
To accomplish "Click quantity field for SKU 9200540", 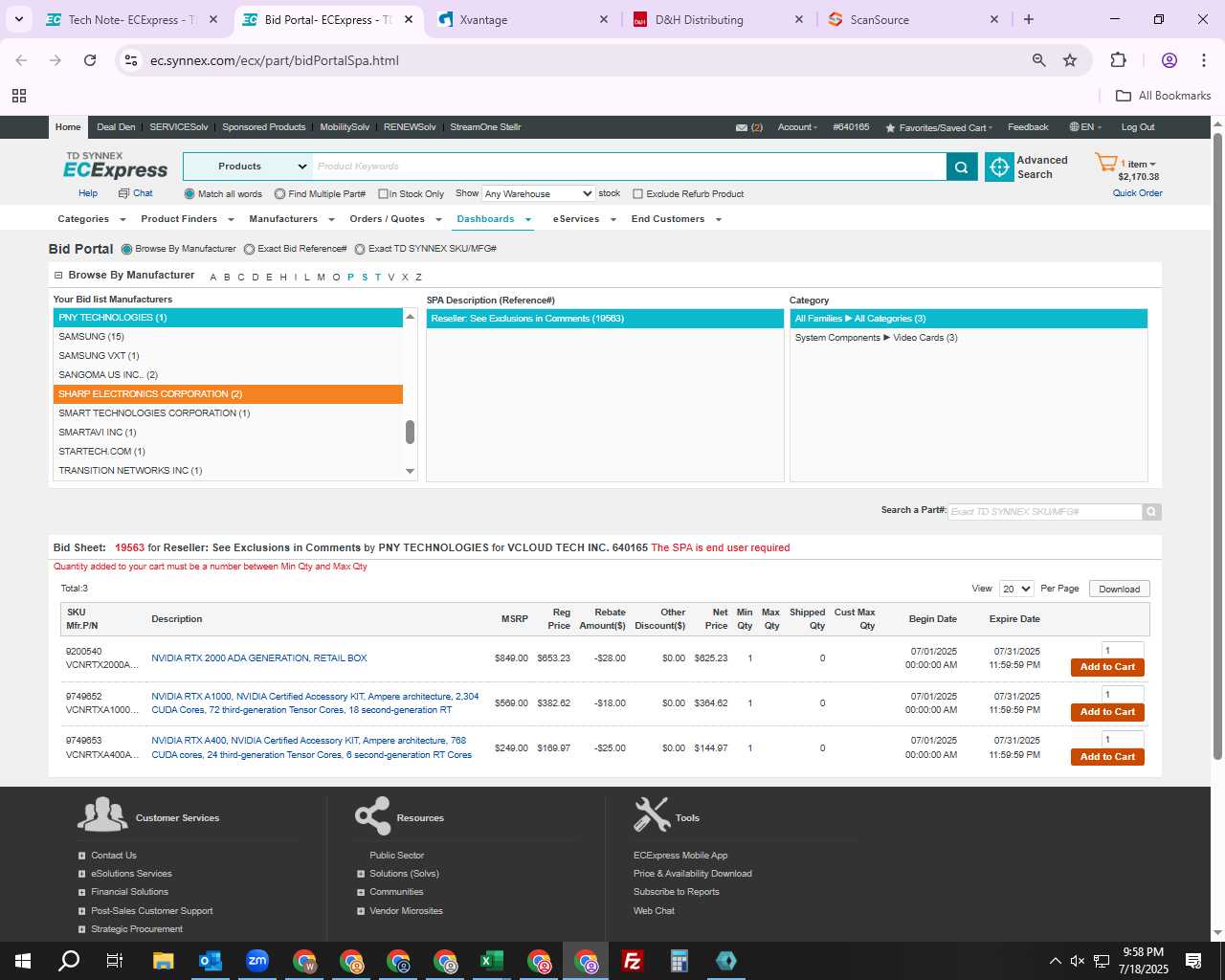I will click(x=1123, y=651).
